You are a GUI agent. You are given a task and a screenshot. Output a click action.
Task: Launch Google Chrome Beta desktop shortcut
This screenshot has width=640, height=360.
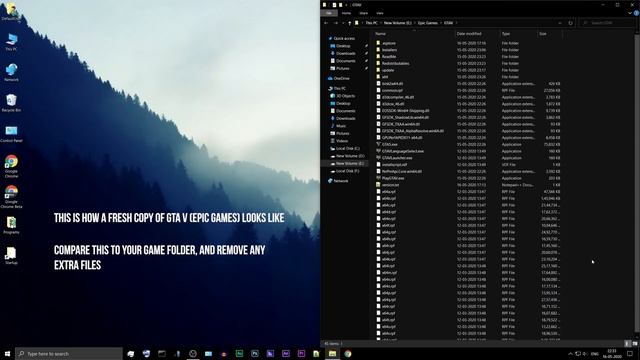pyautogui.click(x=11, y=197)
